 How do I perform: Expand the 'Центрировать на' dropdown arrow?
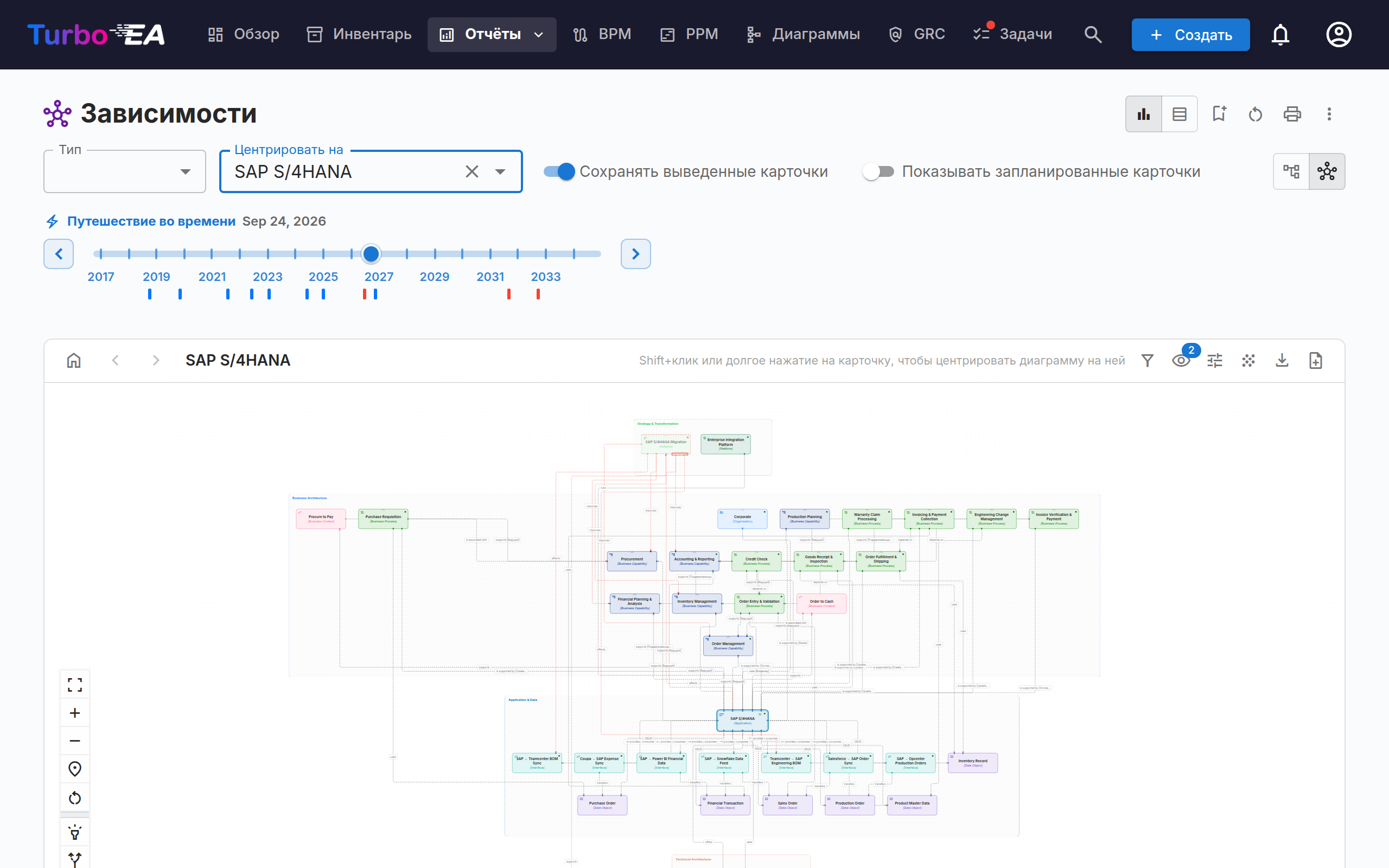500,171
